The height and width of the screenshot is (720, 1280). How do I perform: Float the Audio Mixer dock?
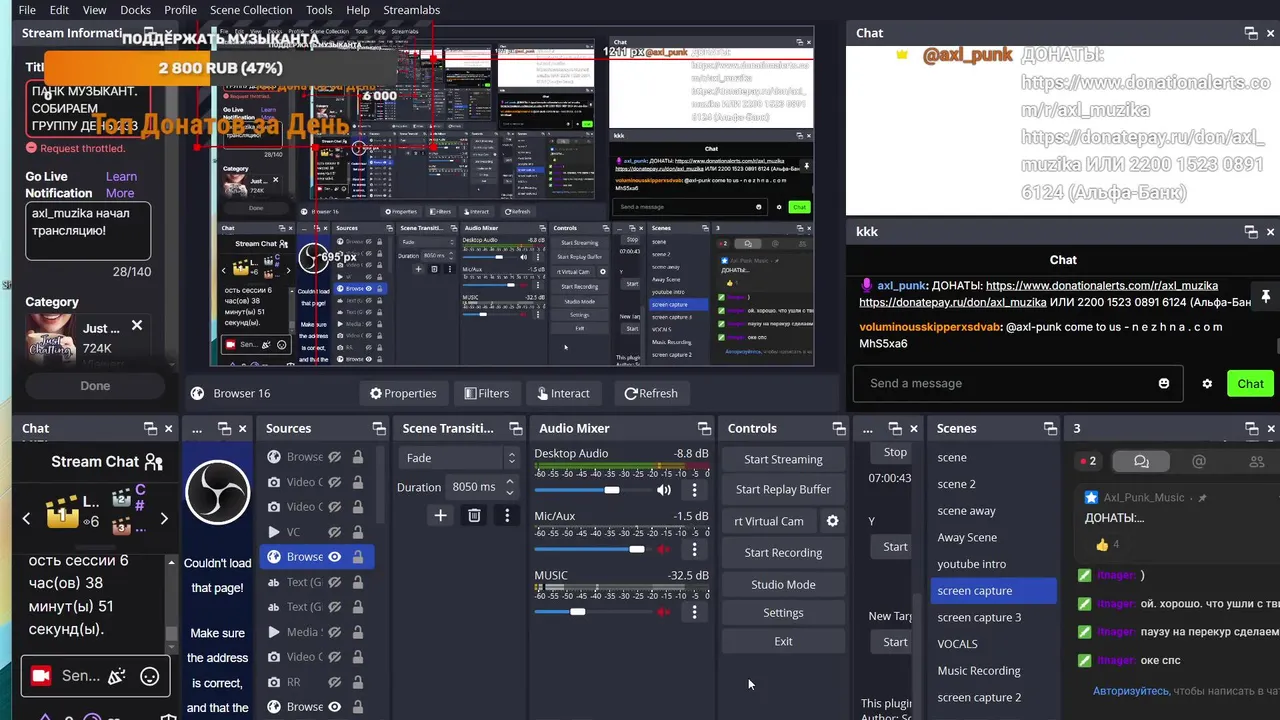coord(704,428)
